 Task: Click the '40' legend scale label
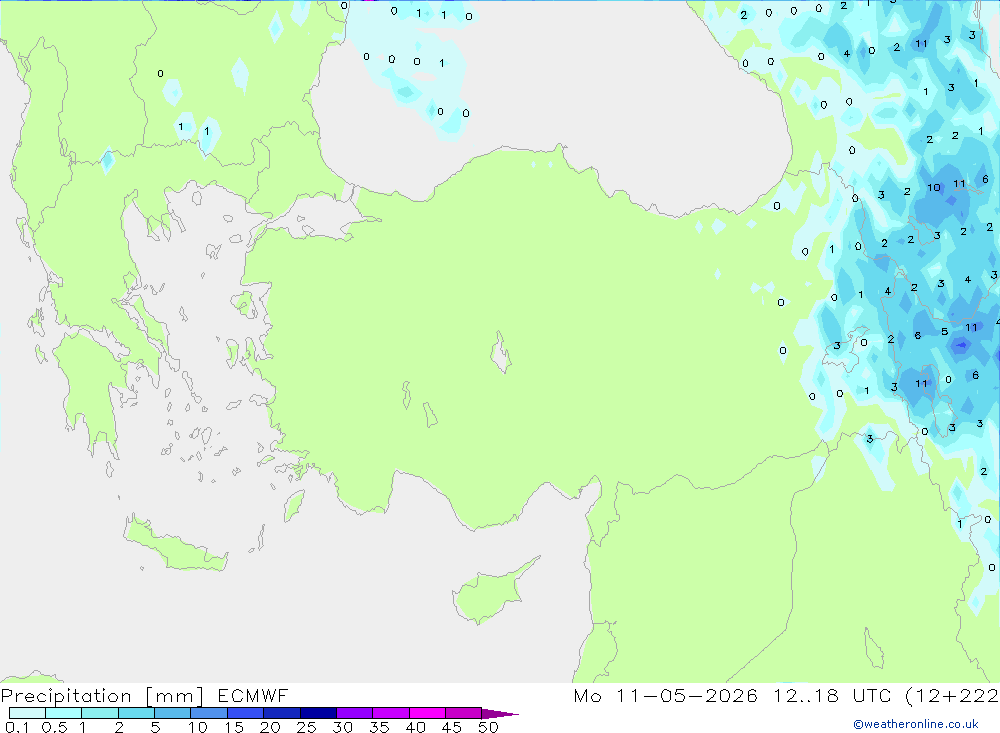[x=415, y=727]
